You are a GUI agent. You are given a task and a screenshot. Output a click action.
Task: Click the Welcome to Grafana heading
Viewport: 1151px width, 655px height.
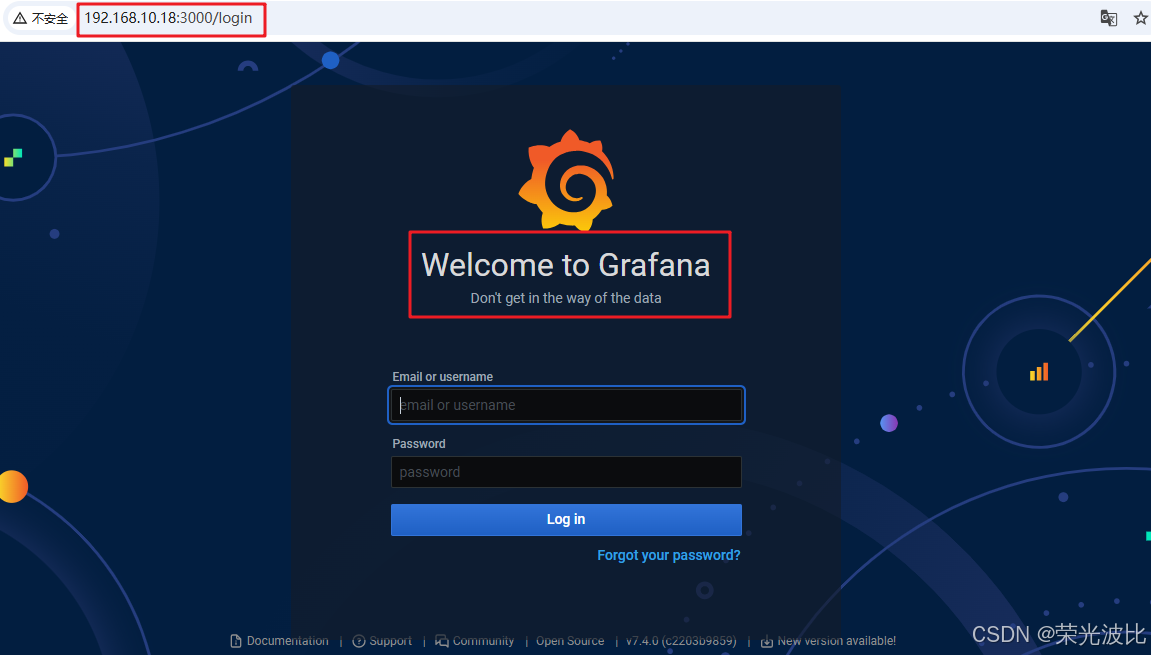point(566,265)
